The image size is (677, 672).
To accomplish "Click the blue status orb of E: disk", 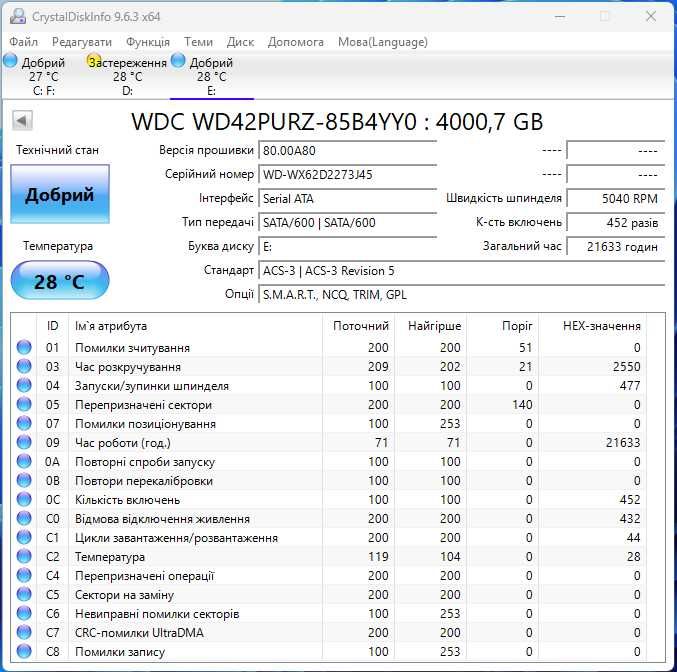I will pyautogui.click(x=178, y=61).
